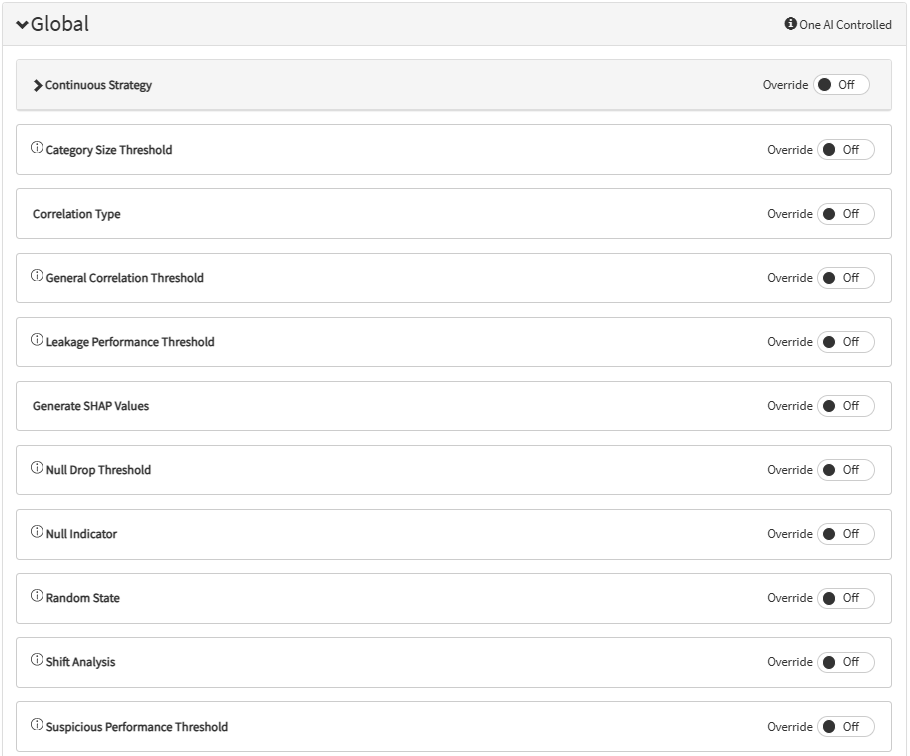Enable Override for Correlation Type
The width and height of the screenshot is (910, 756).
tap(845, 214)
